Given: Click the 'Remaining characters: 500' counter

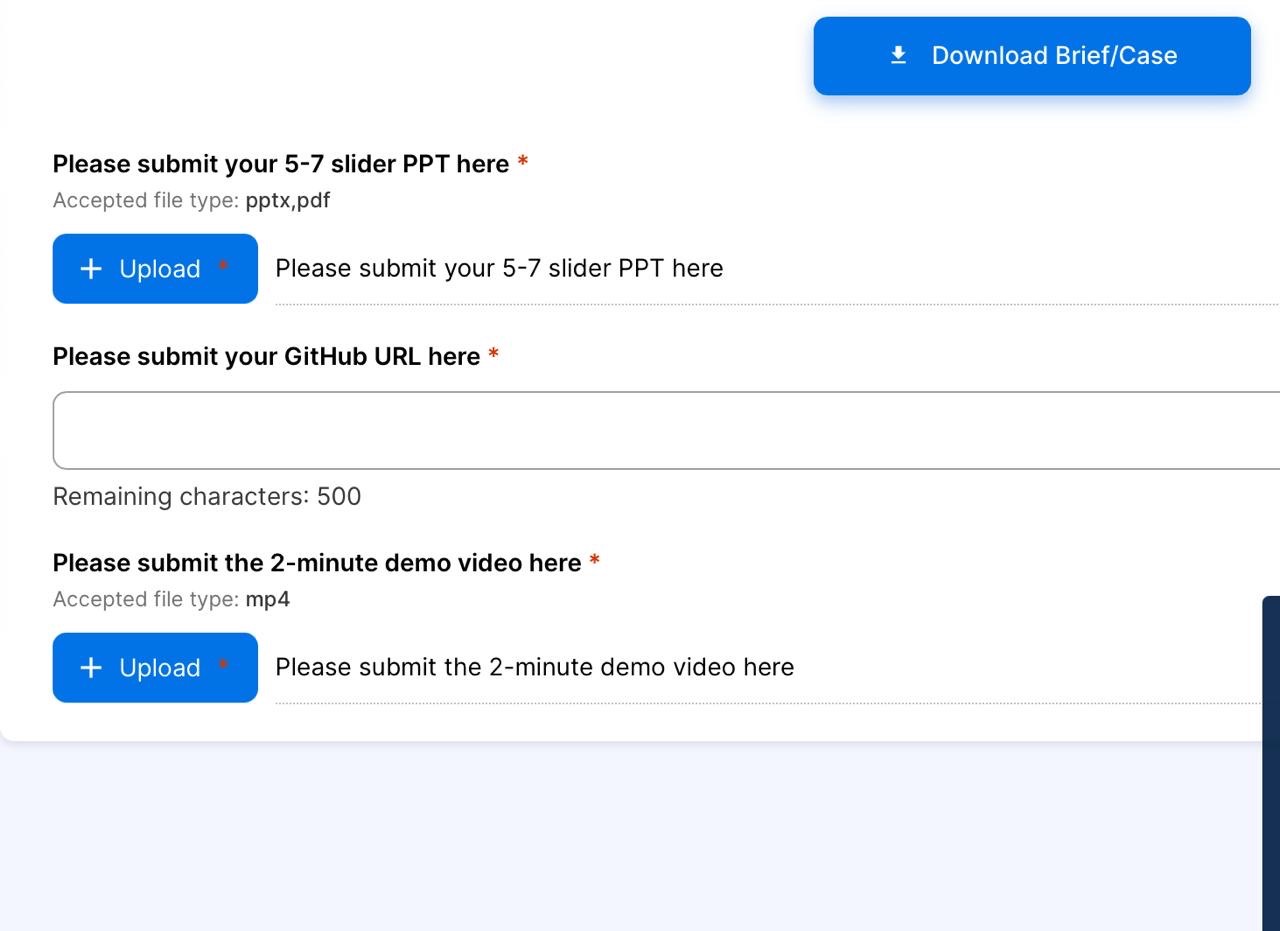Looking at the screenshot, I should pos(206,496).
